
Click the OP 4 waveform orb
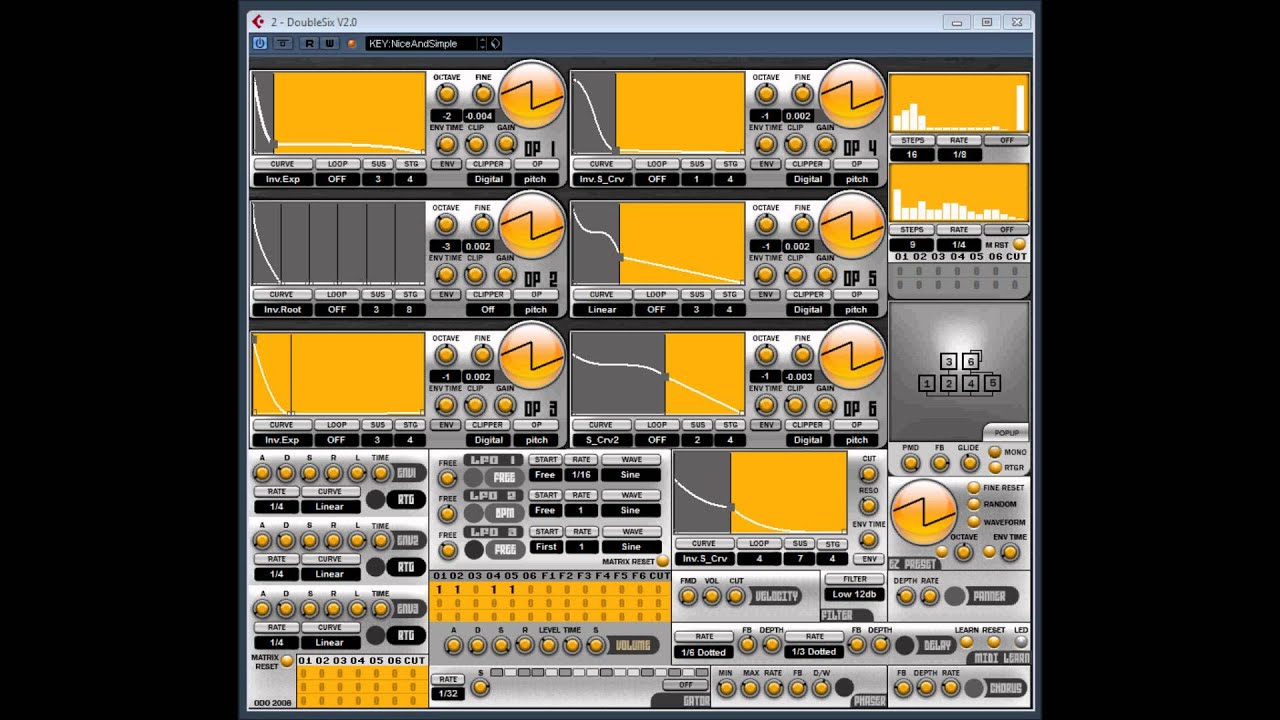tap(852, 95)
